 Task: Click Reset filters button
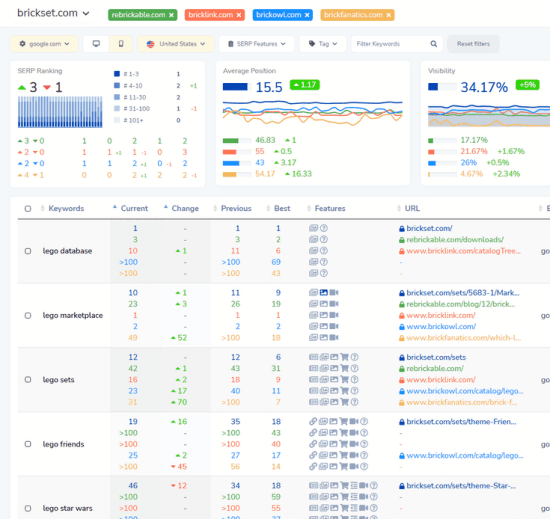click(473, 44)
